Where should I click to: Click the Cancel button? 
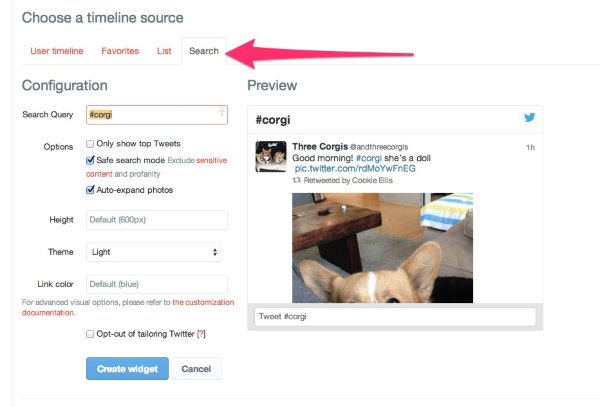(x=196, y=369)
